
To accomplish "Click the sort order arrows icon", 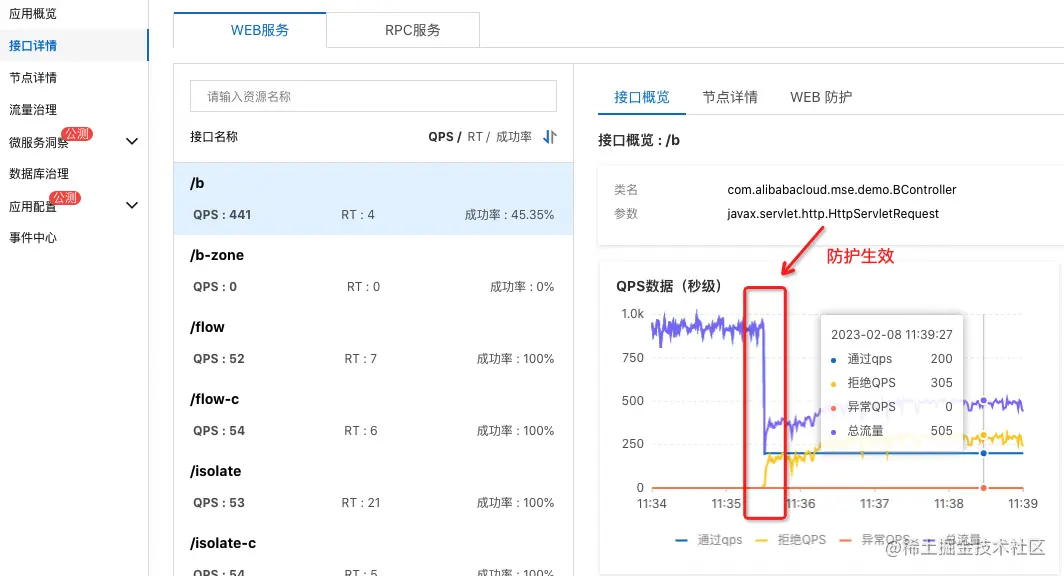I will tap(550, 137).
